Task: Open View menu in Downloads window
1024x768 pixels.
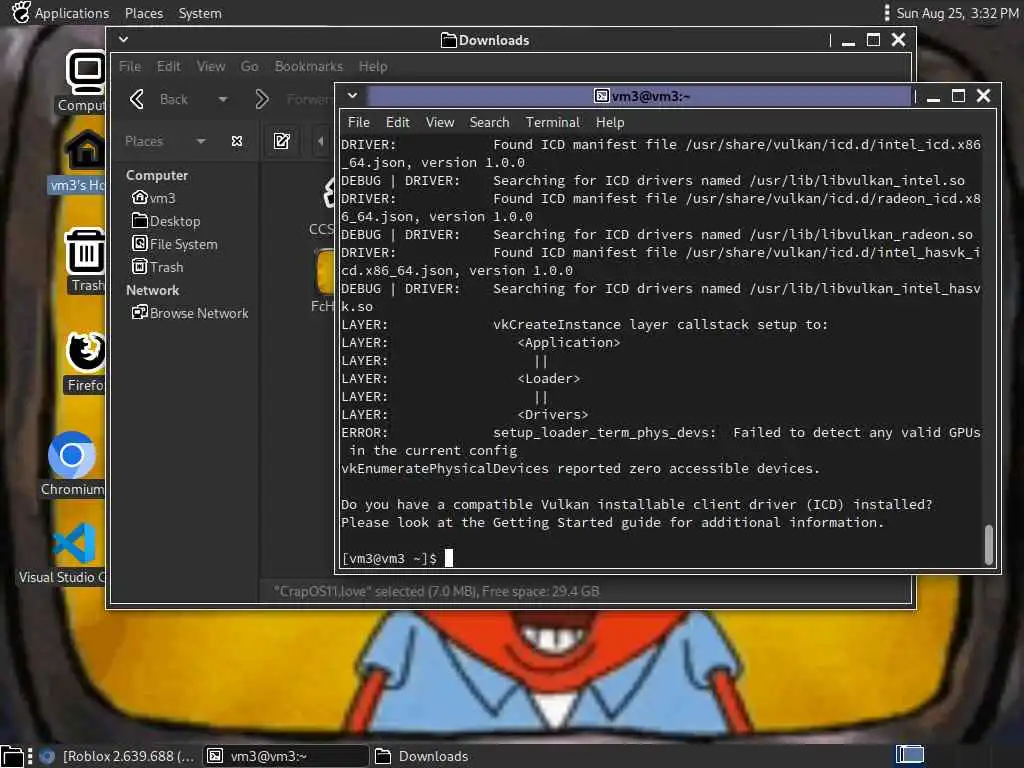Action: click(211, 66)
